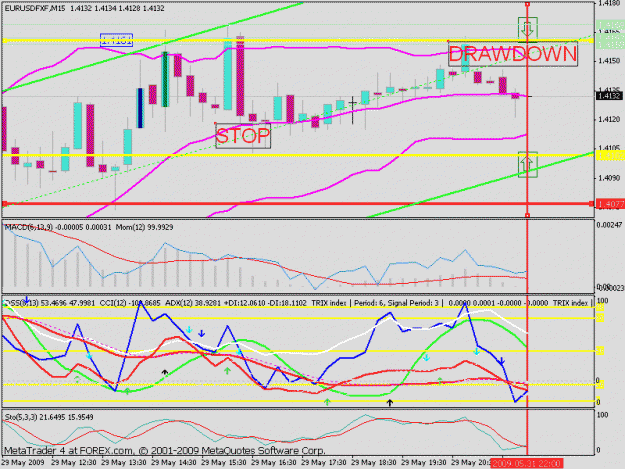Click the 29 May 12:30 time axis label
This screenshot has width=625, height=469.
(74, 463)
